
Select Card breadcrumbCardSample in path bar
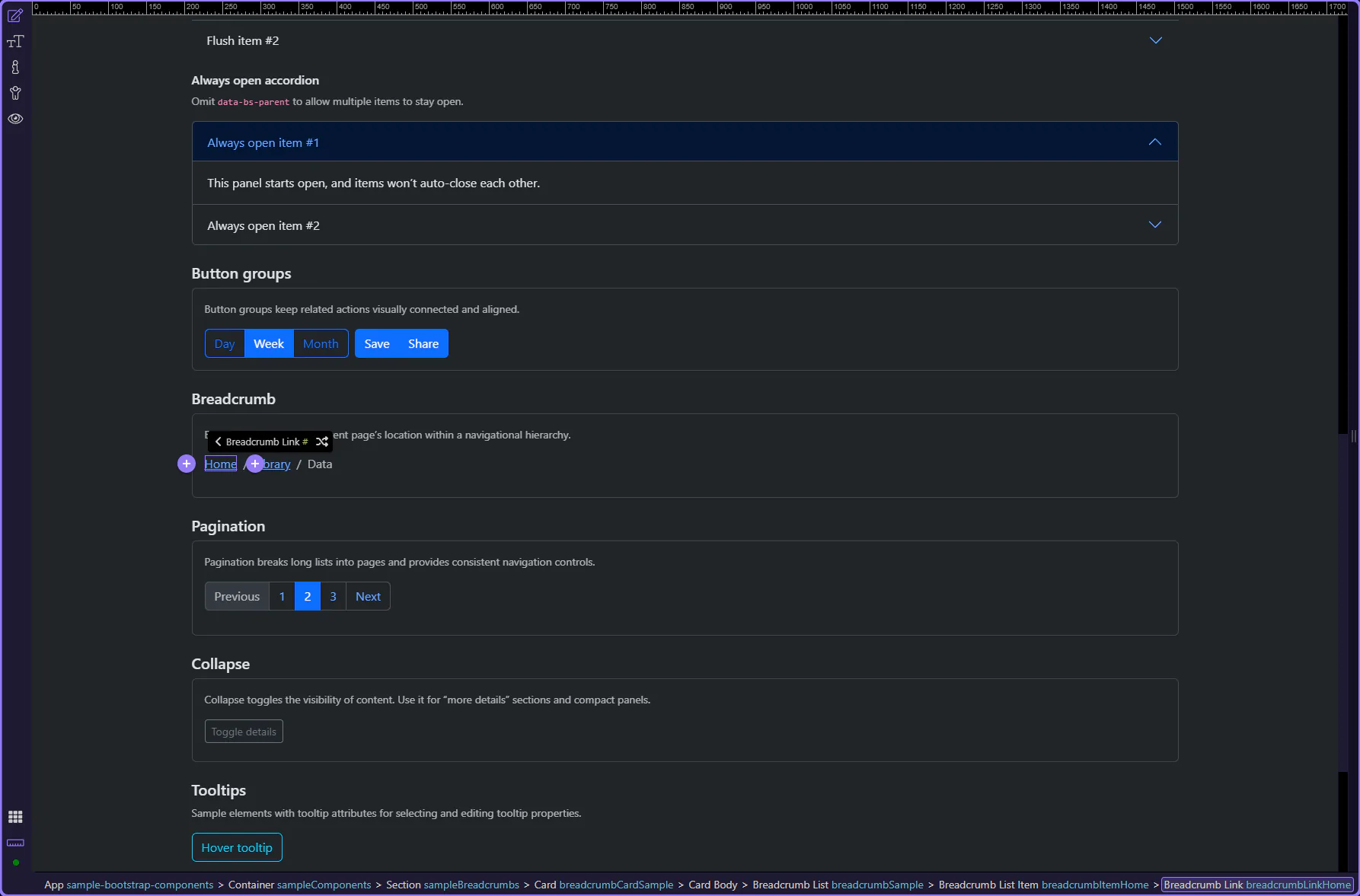click(x=603, y=885)
